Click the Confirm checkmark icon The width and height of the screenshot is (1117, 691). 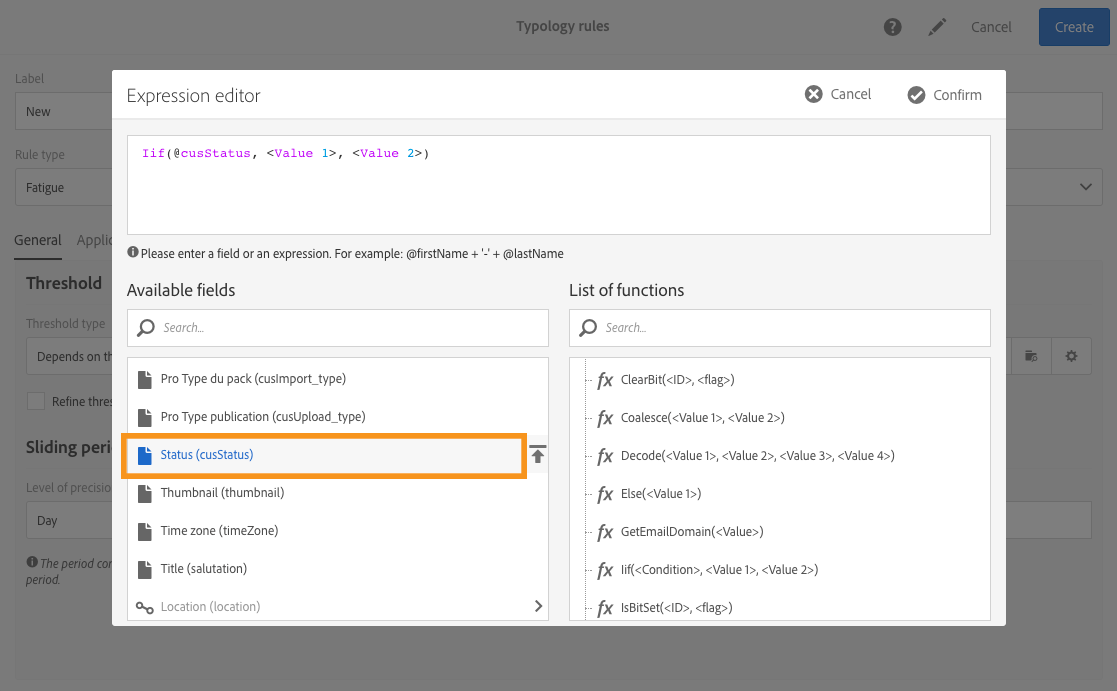pyautogui.click(x=916, y=95)
